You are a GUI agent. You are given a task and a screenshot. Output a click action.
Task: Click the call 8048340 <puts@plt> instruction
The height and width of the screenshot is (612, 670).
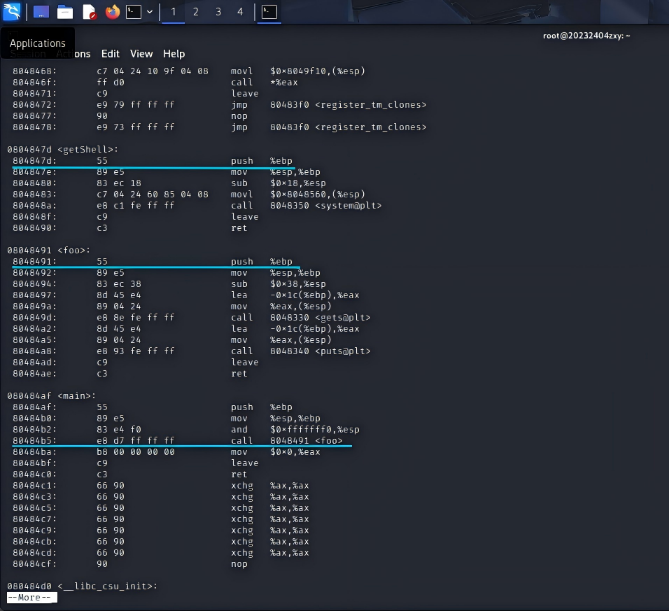point(301,351)
